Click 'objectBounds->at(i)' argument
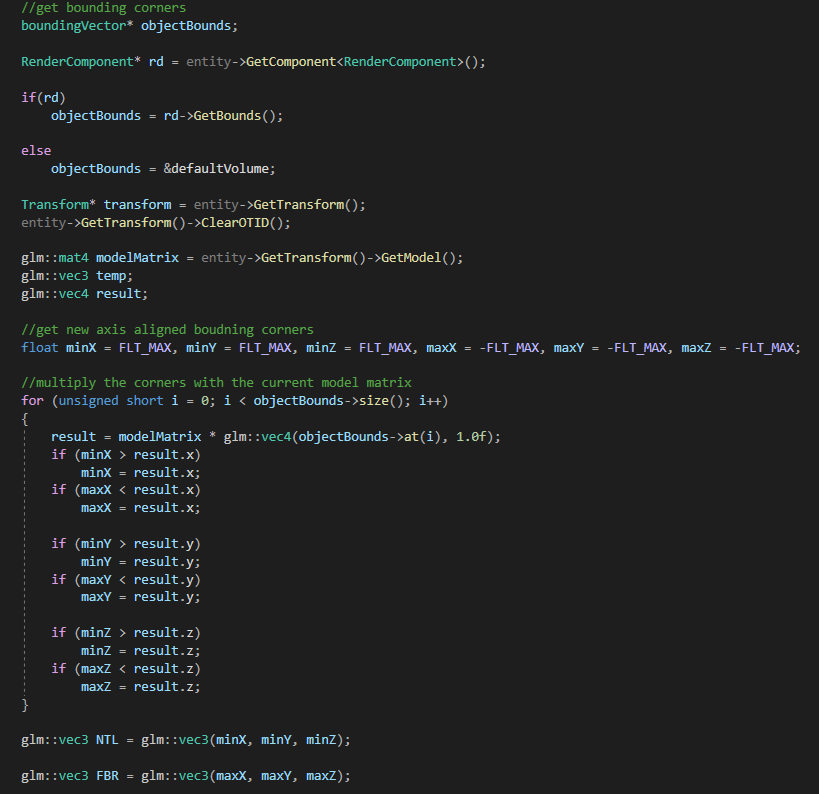 point(370,437)
